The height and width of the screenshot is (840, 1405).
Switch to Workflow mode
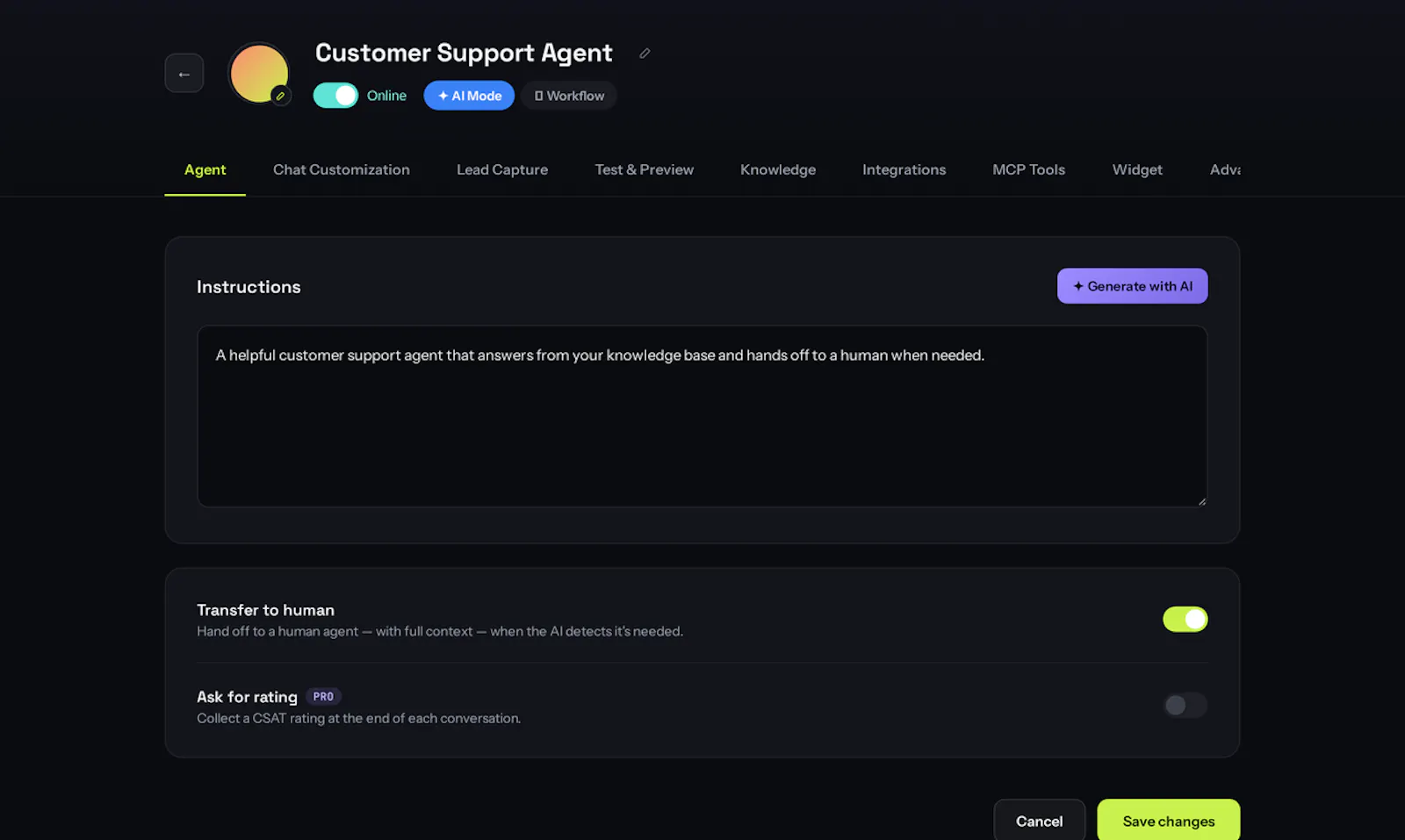click(x=569, y=96)
